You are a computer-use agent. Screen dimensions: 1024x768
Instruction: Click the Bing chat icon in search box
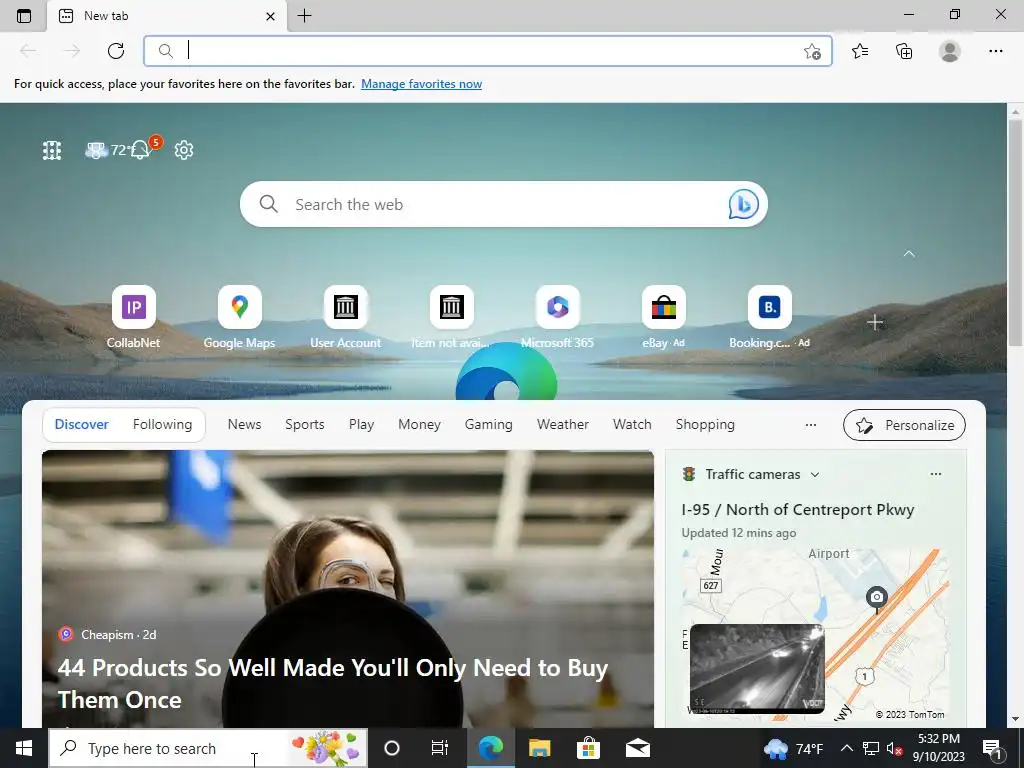pyautogui.click(x=743, y=204)
